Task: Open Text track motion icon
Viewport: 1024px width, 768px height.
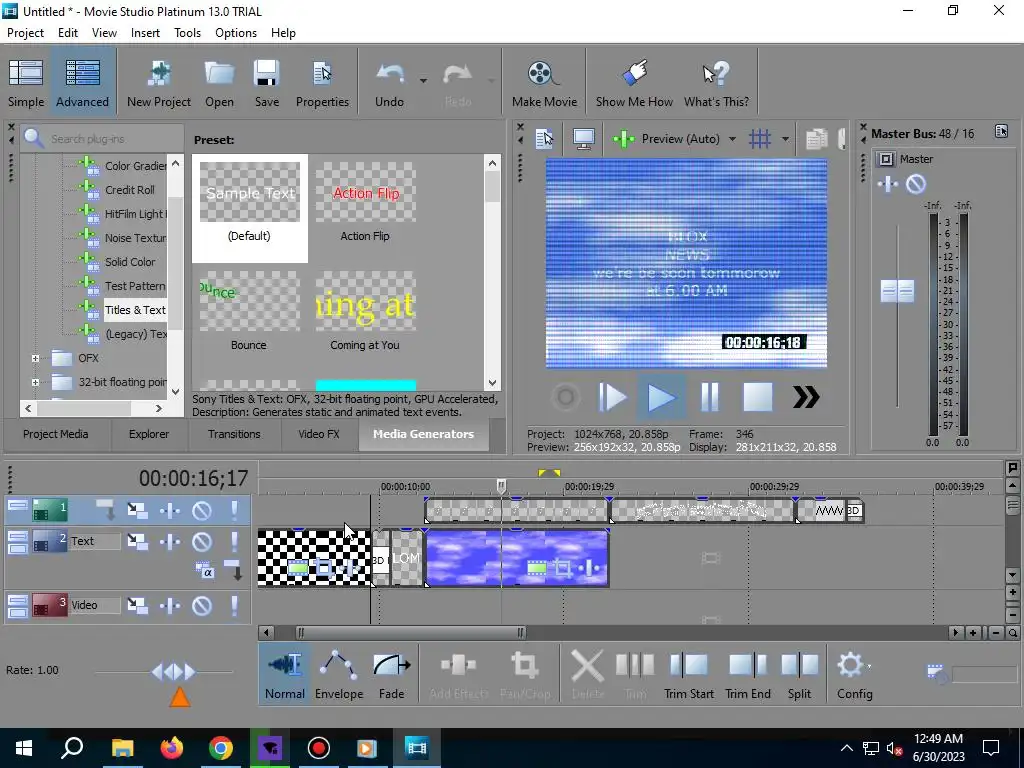Action: coord(138,541)
